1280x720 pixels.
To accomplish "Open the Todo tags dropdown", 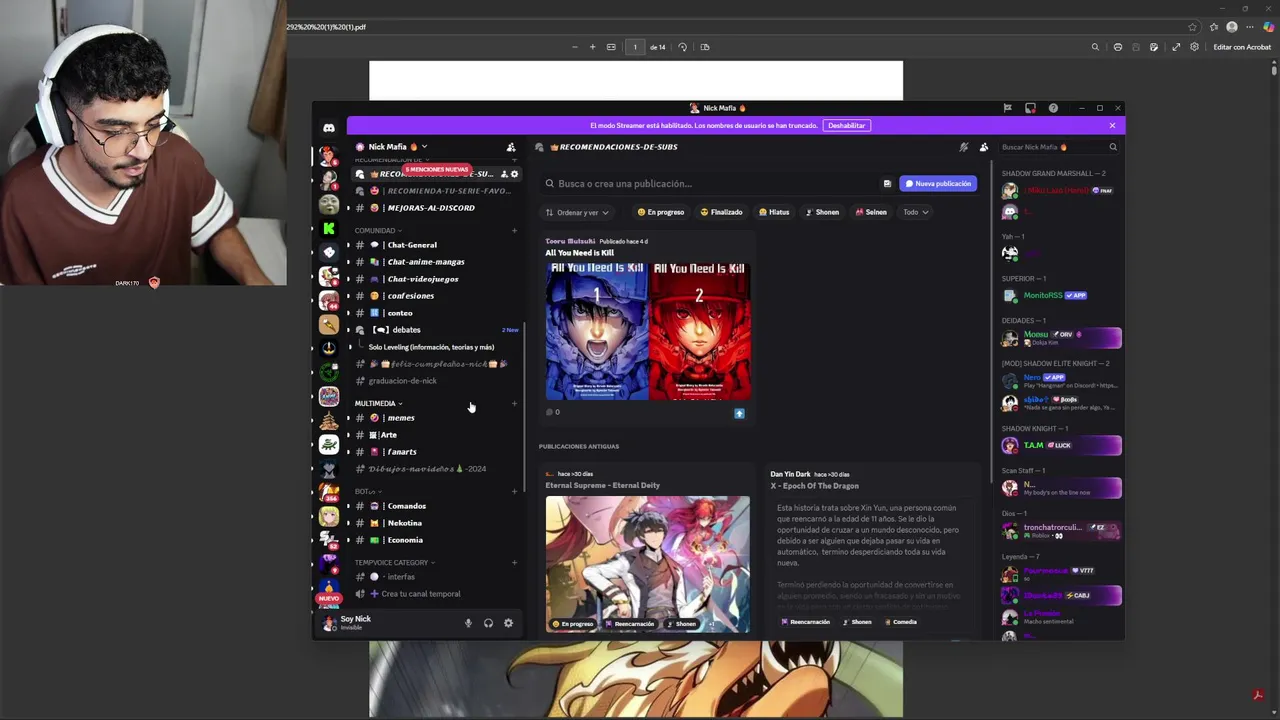I will pyautogui.click(x=915, y=212).
